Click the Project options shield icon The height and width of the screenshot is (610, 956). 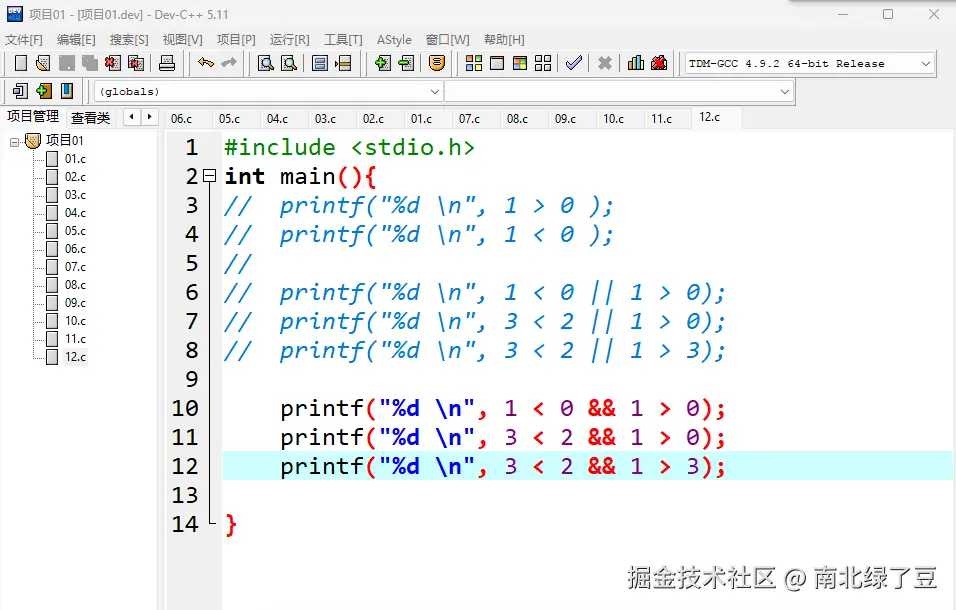pos(437,63)
